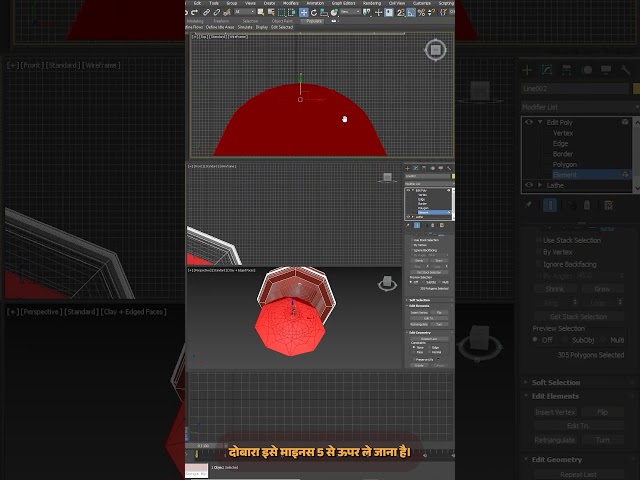Expand the Lathe modifier arrow in center stack
This screenshot has height=480, width=640.
tap(413, 217)
